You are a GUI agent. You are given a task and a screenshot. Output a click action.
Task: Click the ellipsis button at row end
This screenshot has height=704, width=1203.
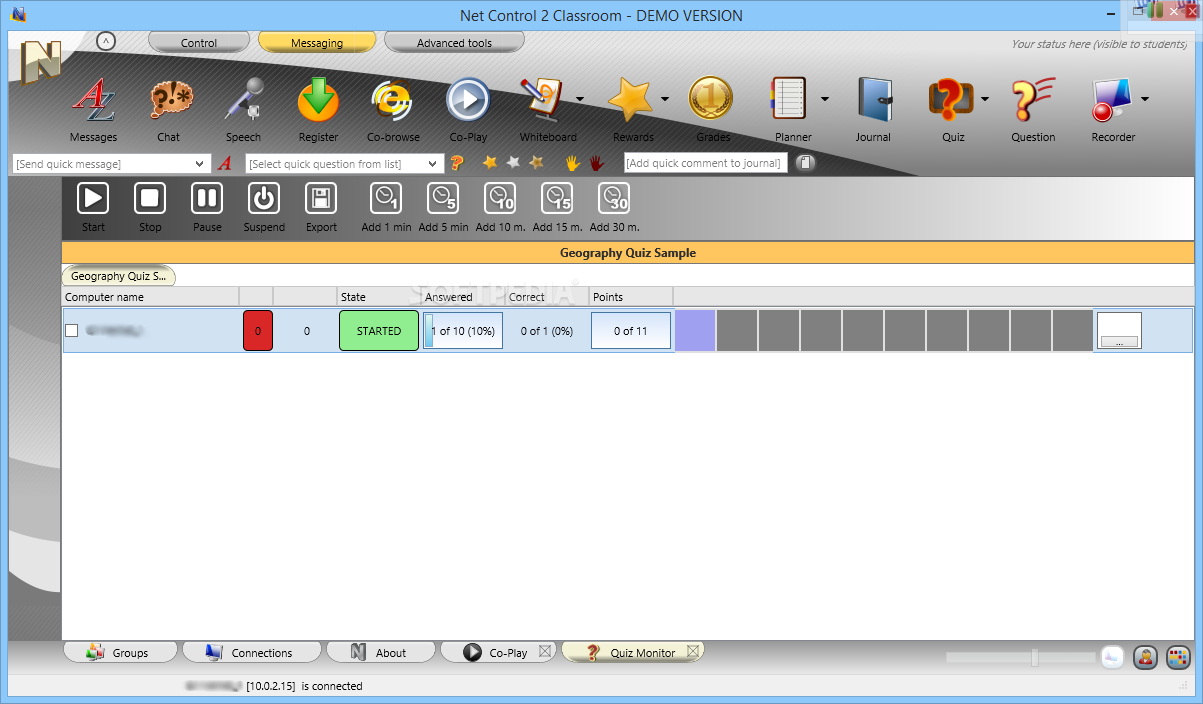pos(1119,342)
